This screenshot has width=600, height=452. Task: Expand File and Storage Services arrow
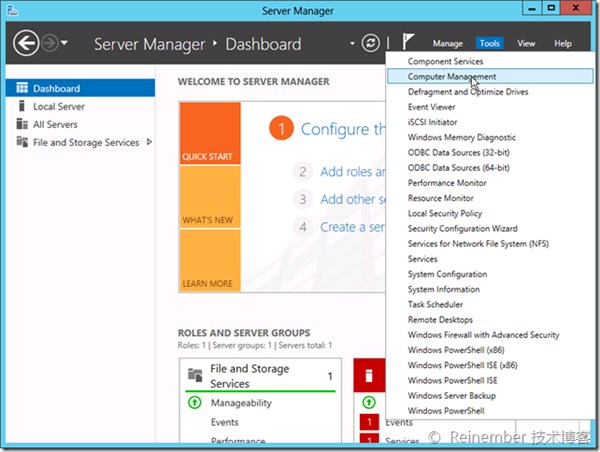[149, 142]
